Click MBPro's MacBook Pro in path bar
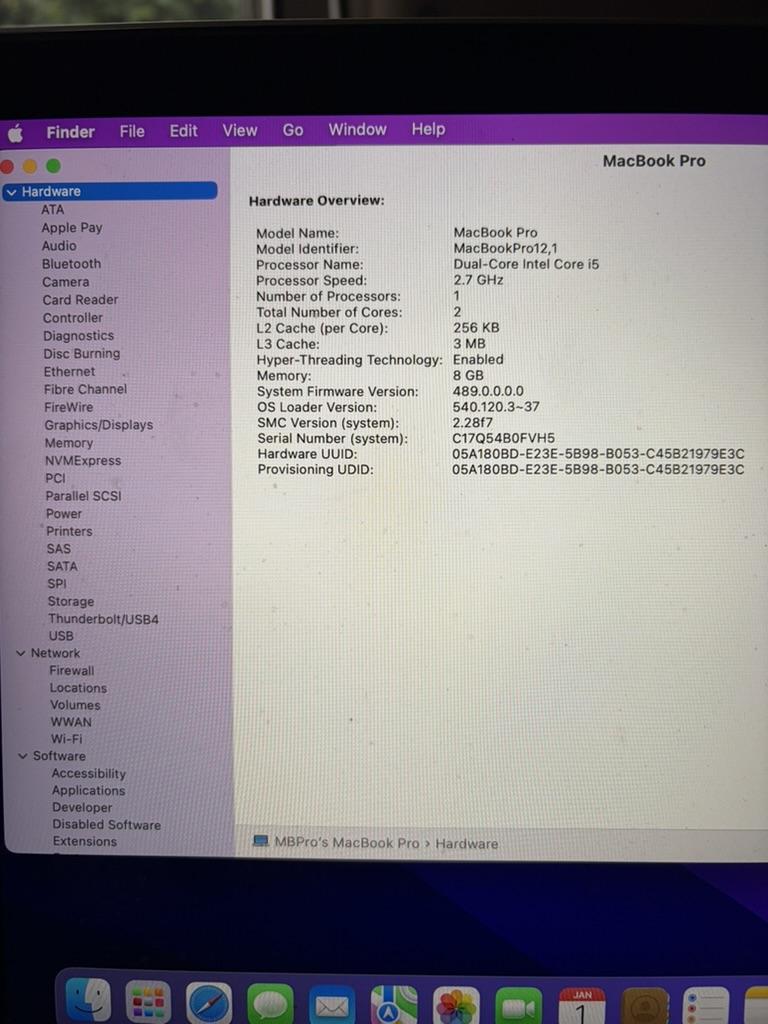This screenshot has width=768, height=1024. point(346,843)
